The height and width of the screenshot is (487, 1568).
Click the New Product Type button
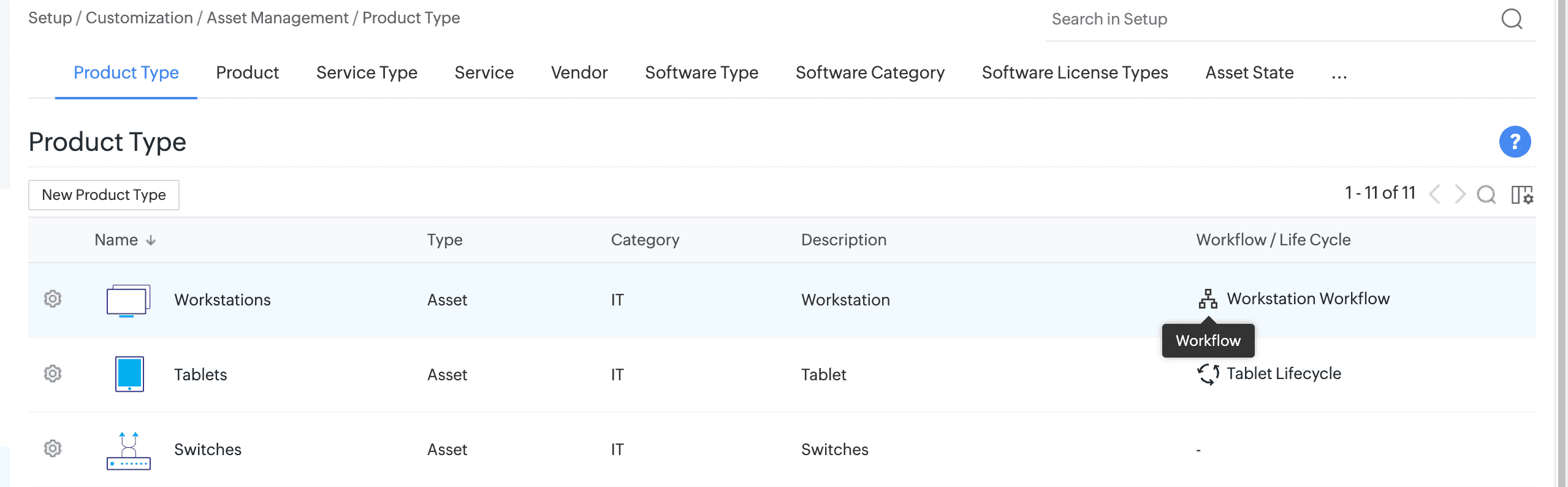coord(104,195)
